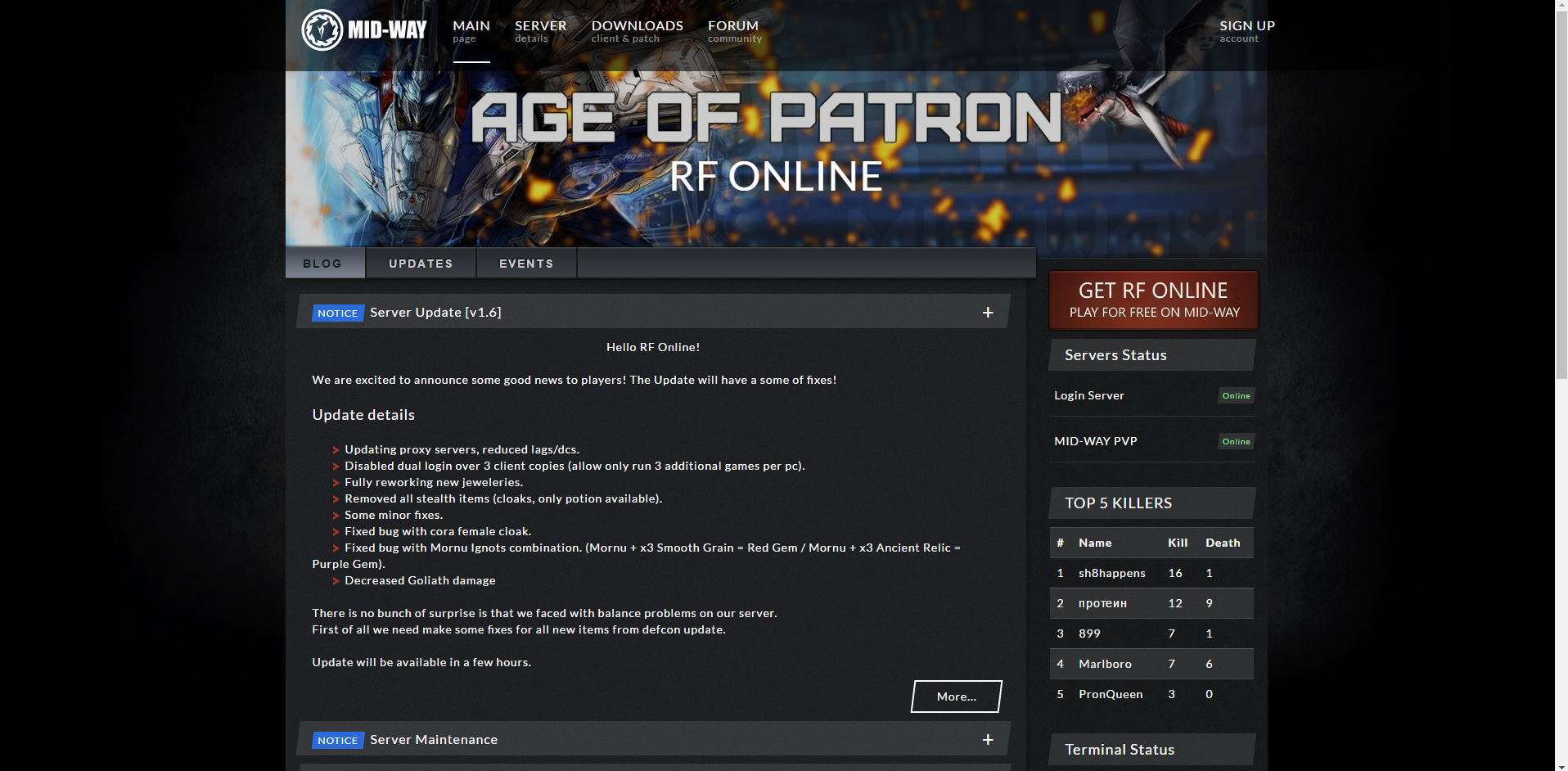1568x771 pixels.
Task: Click SIGN UP account link
Action: pyautogui.click(x=1246, y=31)
